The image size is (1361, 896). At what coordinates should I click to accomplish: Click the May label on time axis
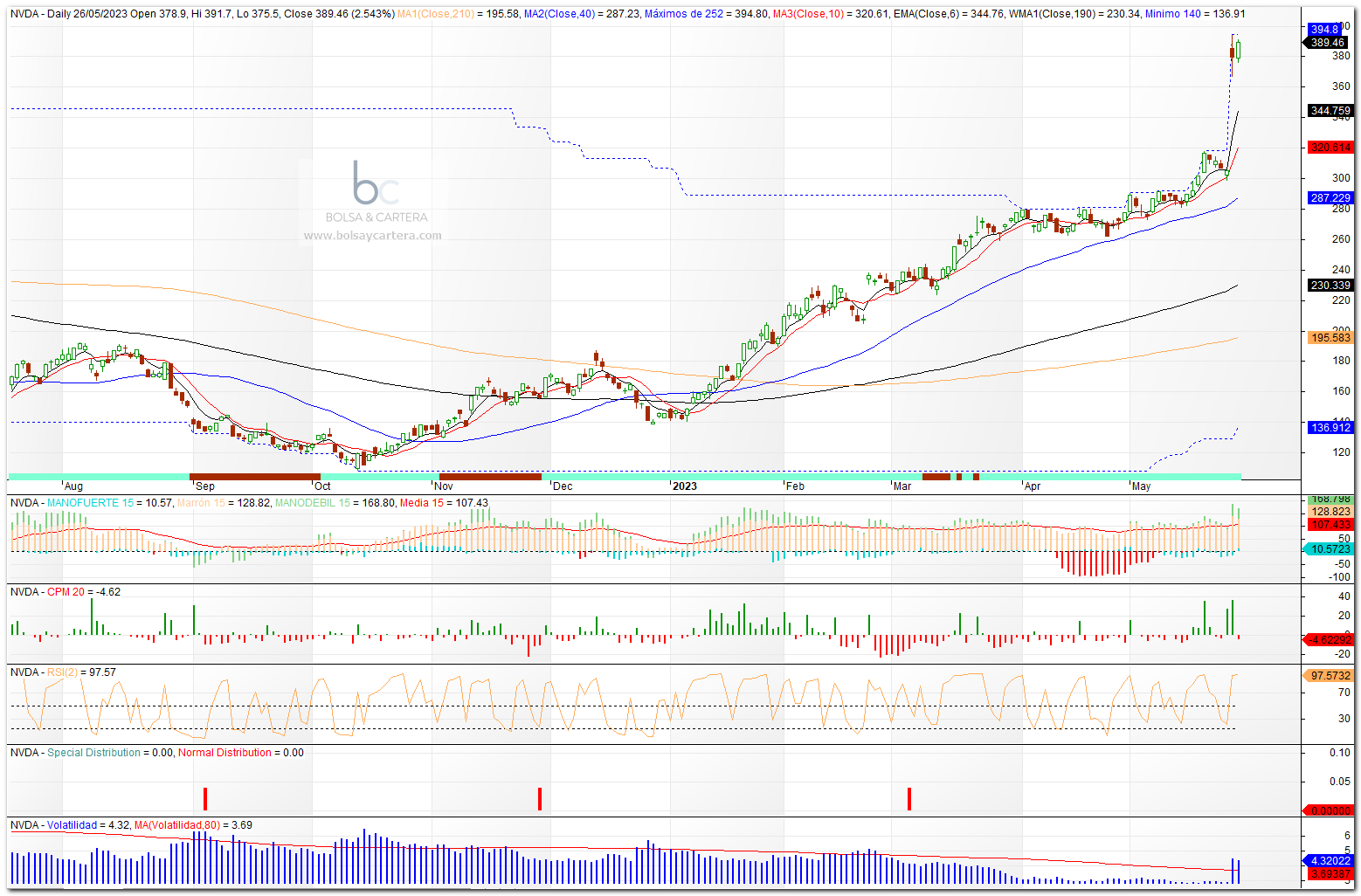[x=1141, y=486]
